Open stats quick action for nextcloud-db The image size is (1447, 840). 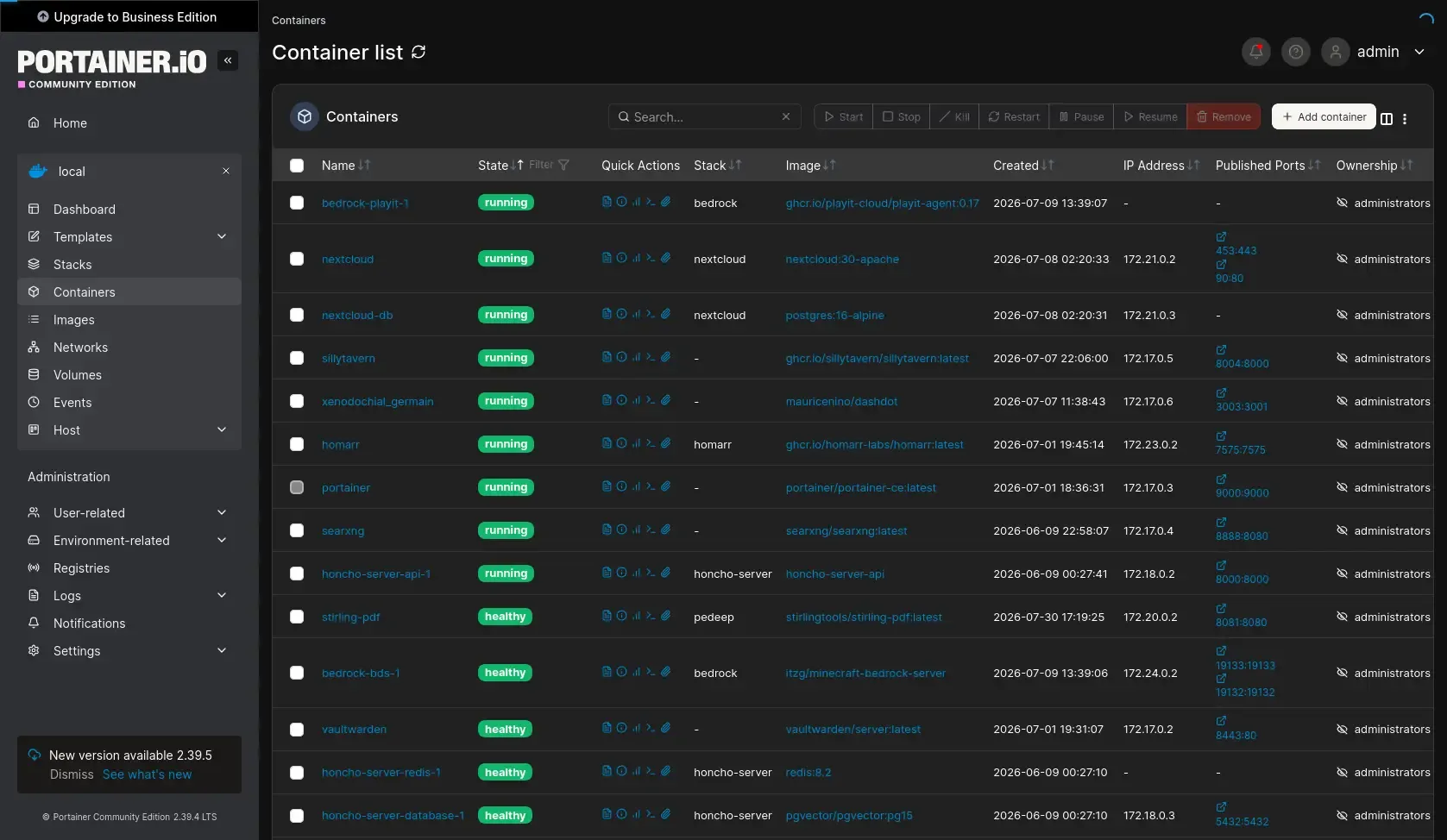pos(636,314)
